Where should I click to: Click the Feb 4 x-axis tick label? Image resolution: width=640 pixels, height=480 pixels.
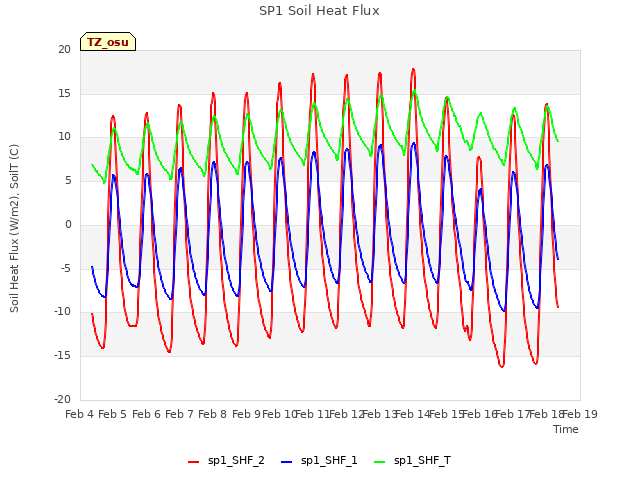tap(80, 414)
